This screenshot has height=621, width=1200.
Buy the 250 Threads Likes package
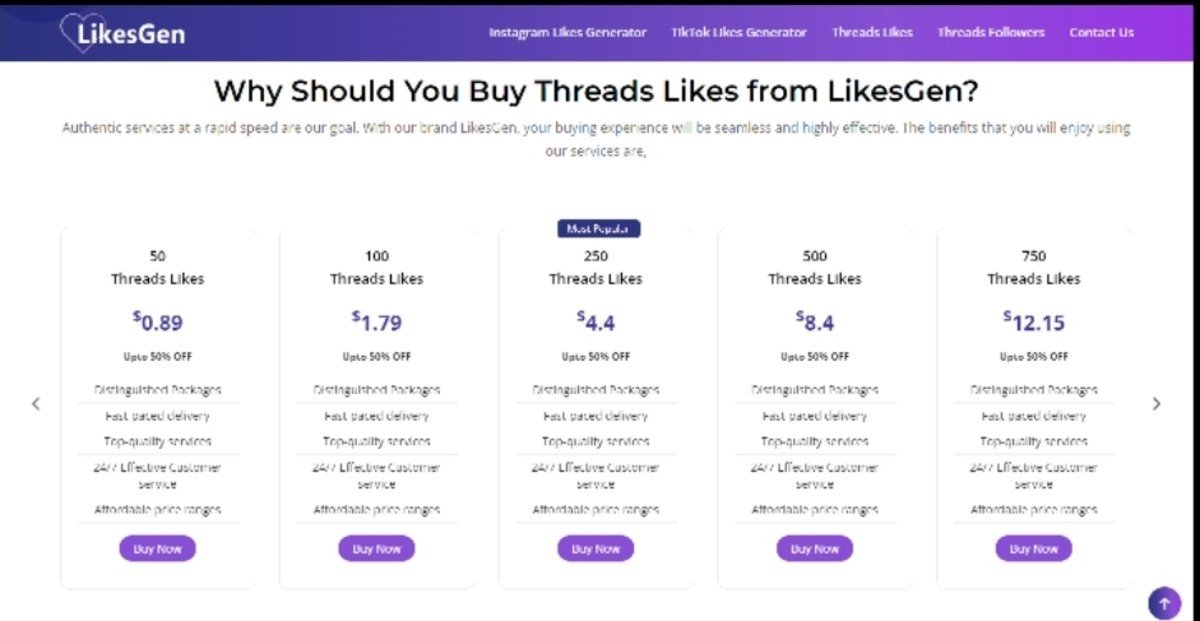point(595,548)
